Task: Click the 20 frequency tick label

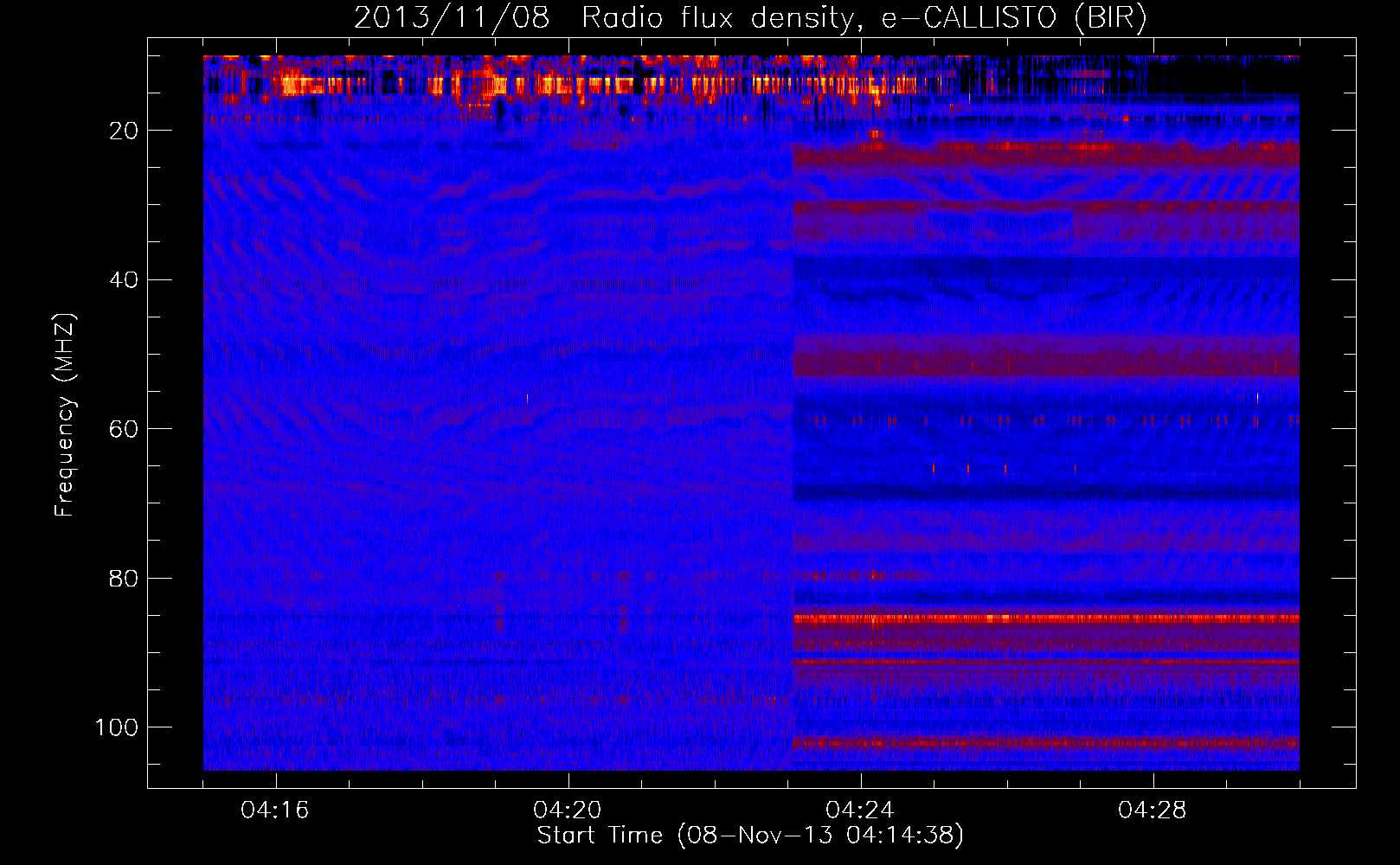Action: click(124, 131)
